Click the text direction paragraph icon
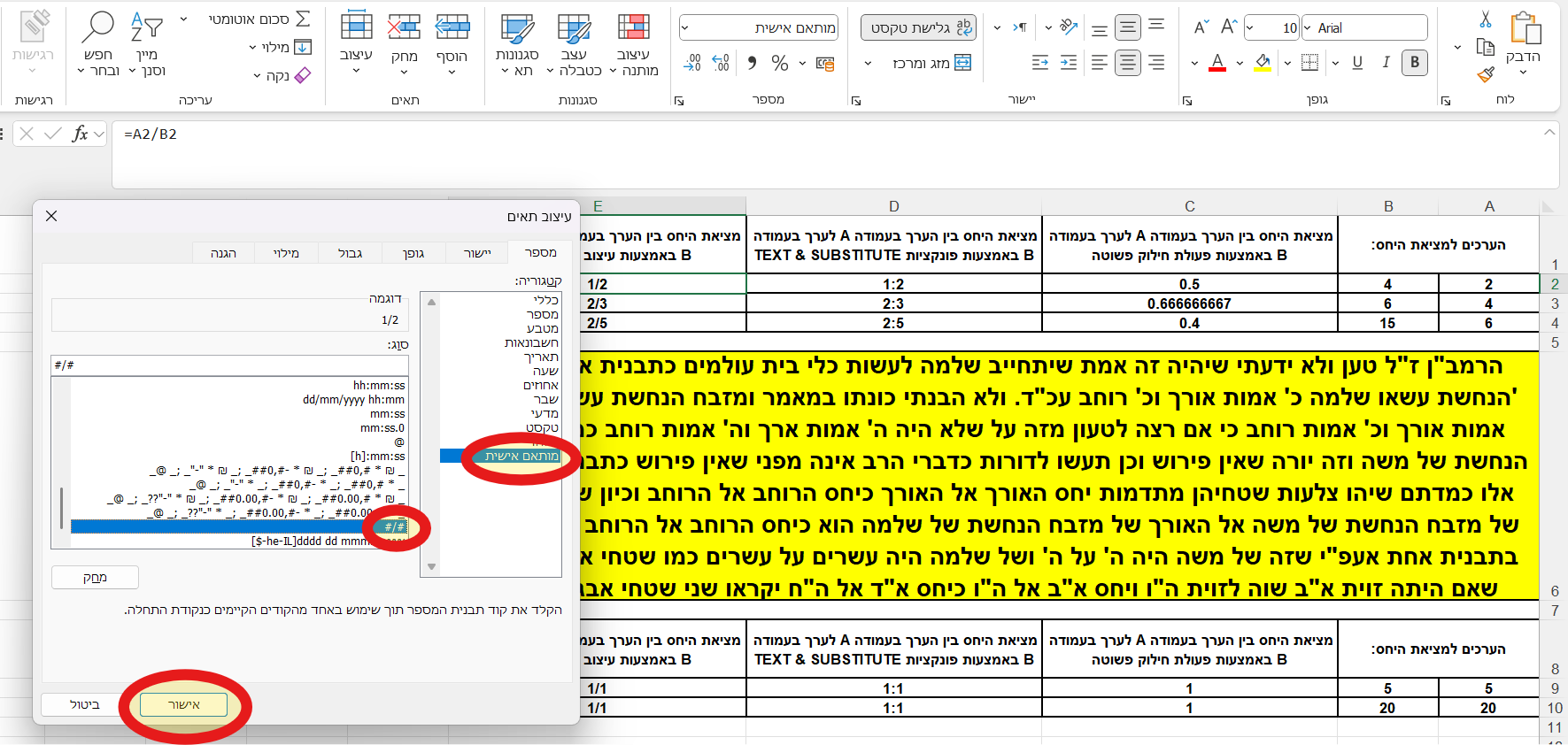This screenshot has height=745, width=1568. tap(1020, 27)
